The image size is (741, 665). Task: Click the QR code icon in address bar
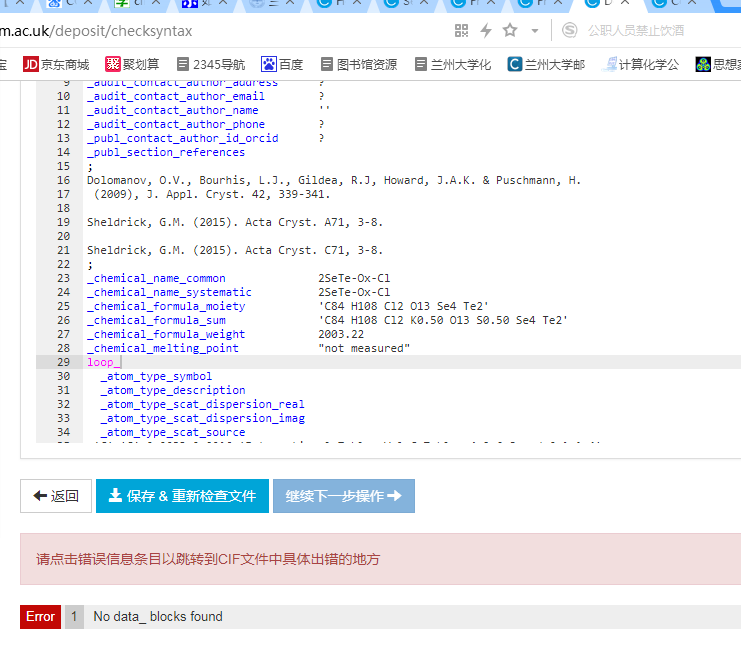tap(461, 31)
